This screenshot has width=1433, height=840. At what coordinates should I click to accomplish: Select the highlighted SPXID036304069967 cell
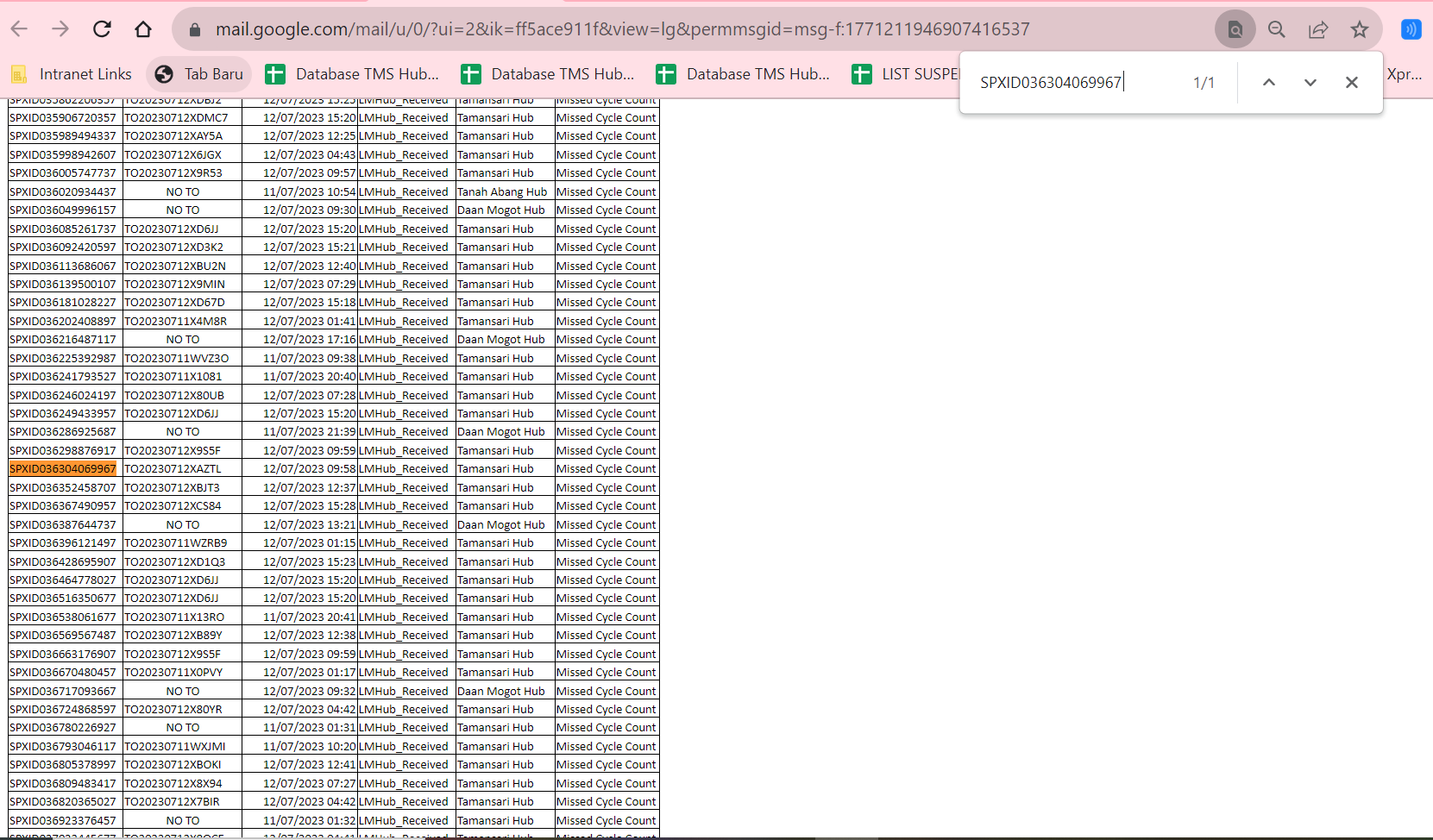coord(63,469)
